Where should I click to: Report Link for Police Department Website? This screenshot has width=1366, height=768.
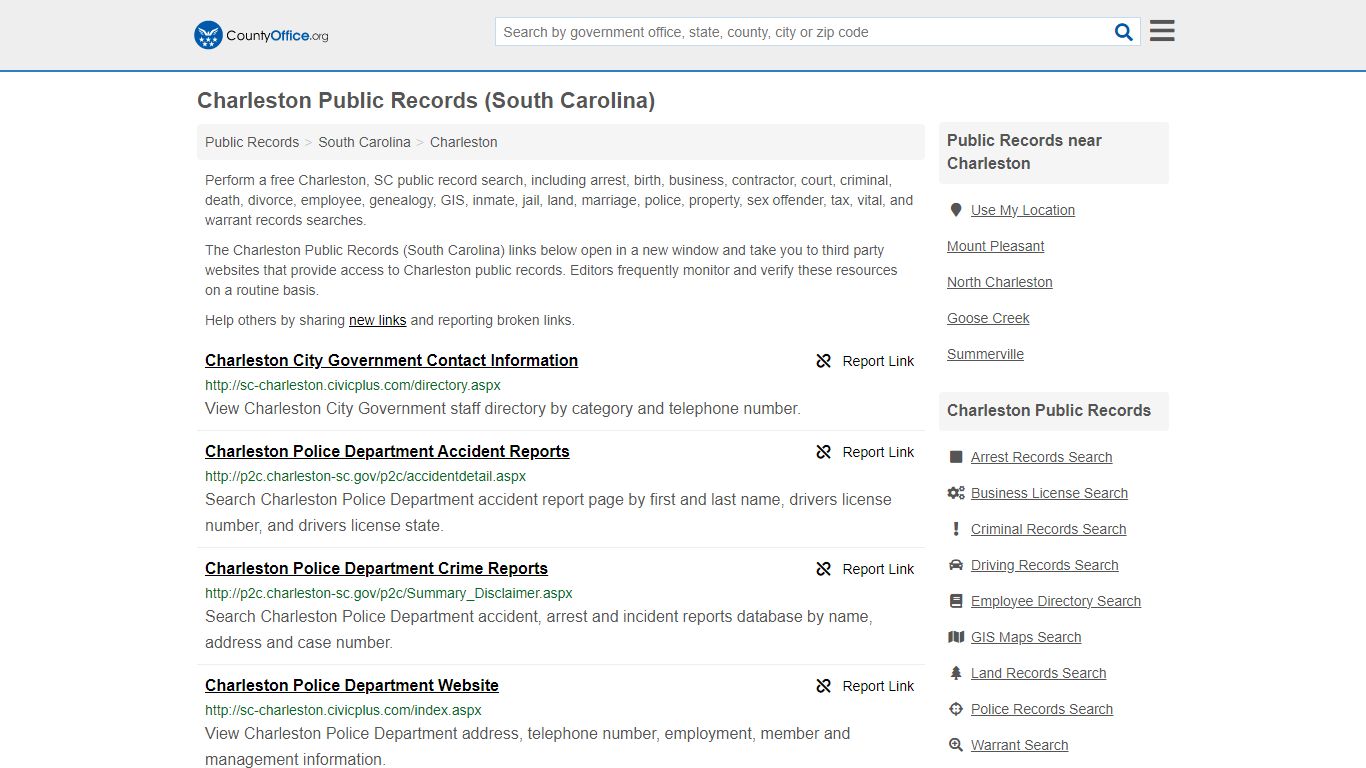878,686
